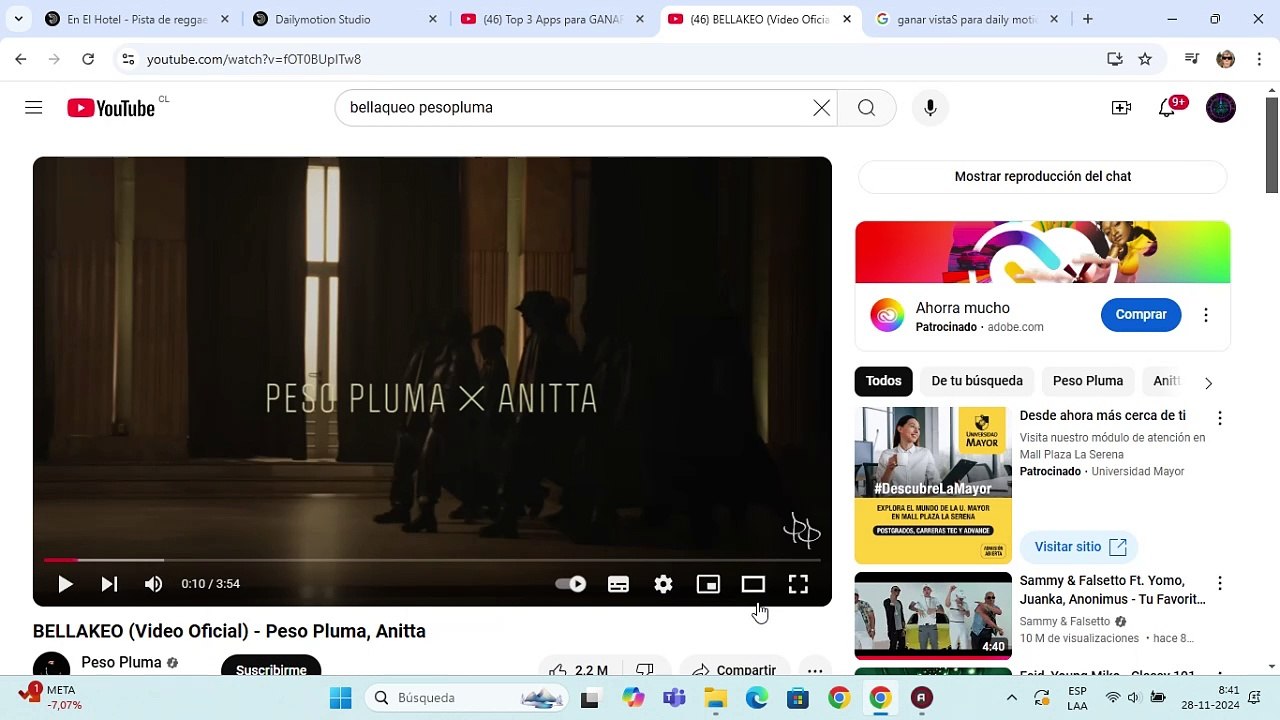Click the Peso Pluma channel avatar

[51, 665]
